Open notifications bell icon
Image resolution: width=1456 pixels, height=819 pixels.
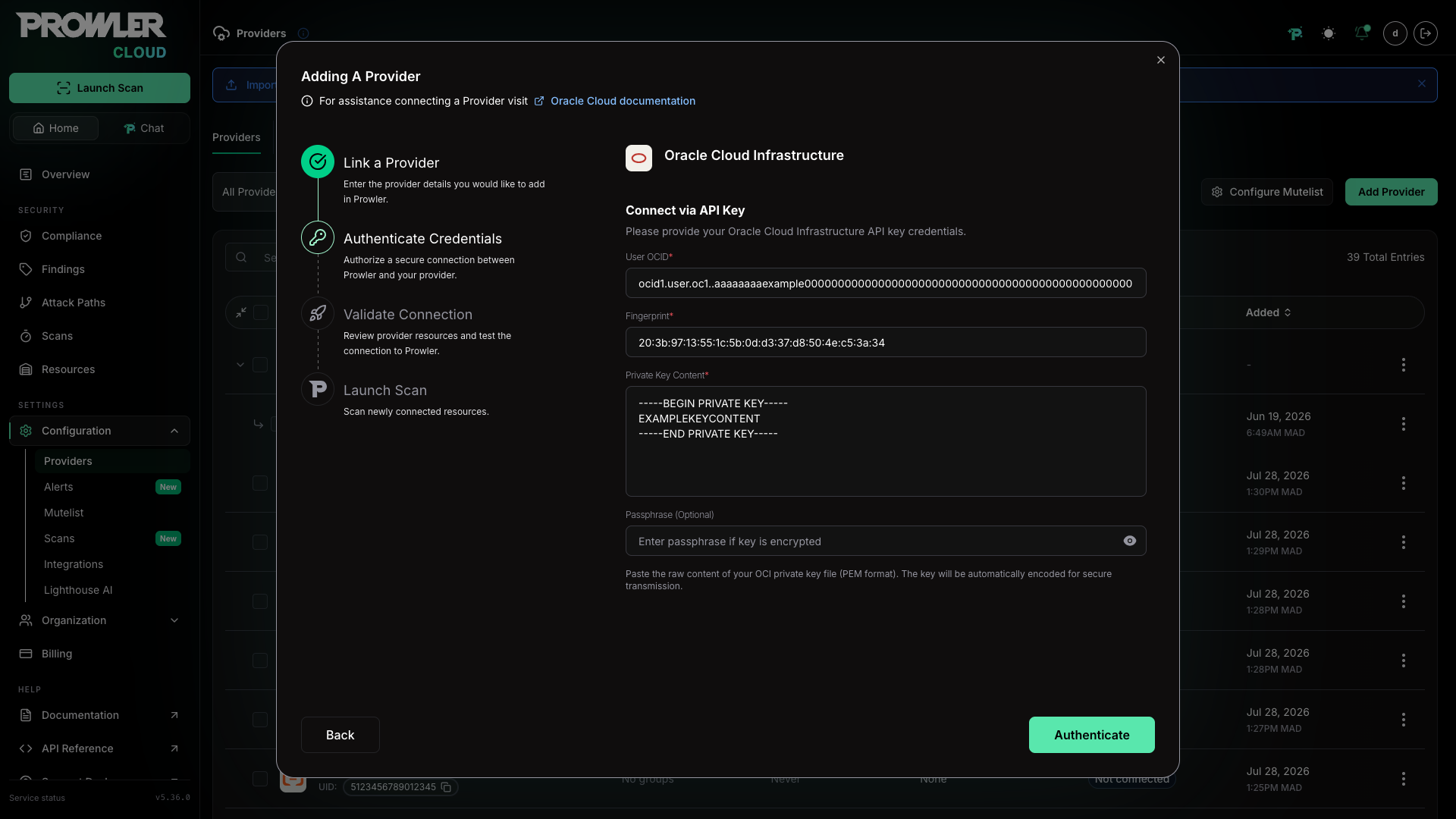pyautogui.click(x=1362, y=33)
